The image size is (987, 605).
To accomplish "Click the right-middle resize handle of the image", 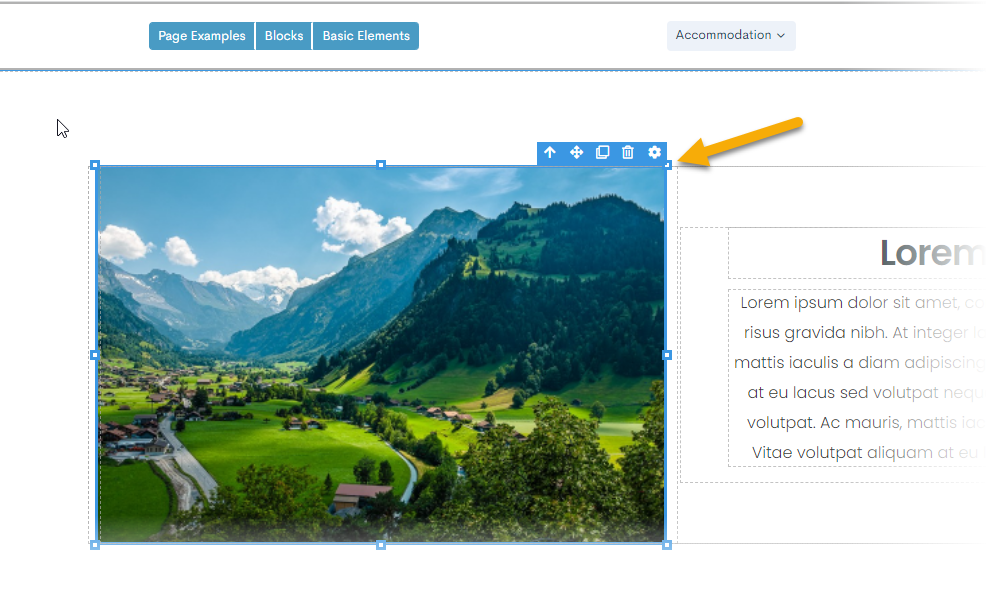I will pyautogui.click(x=667, y=355).
